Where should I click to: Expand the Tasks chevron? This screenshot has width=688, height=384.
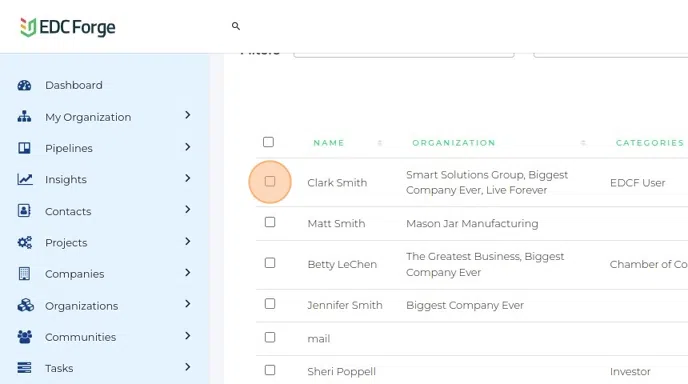pyautogui.click(x=188, y=367)
